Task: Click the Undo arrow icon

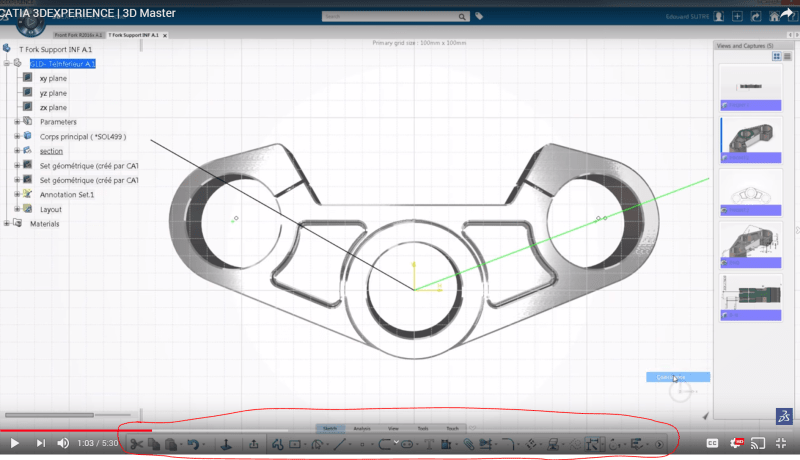Action: coord(192,444)
